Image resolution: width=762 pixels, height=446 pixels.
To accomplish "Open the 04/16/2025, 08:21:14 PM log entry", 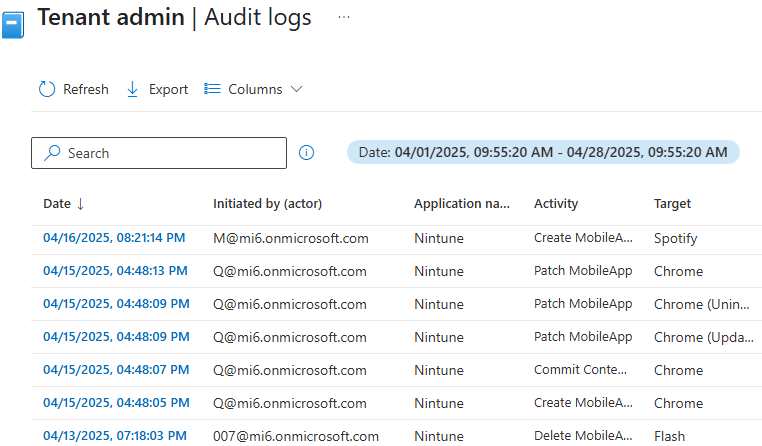I will tap(114, 238).
